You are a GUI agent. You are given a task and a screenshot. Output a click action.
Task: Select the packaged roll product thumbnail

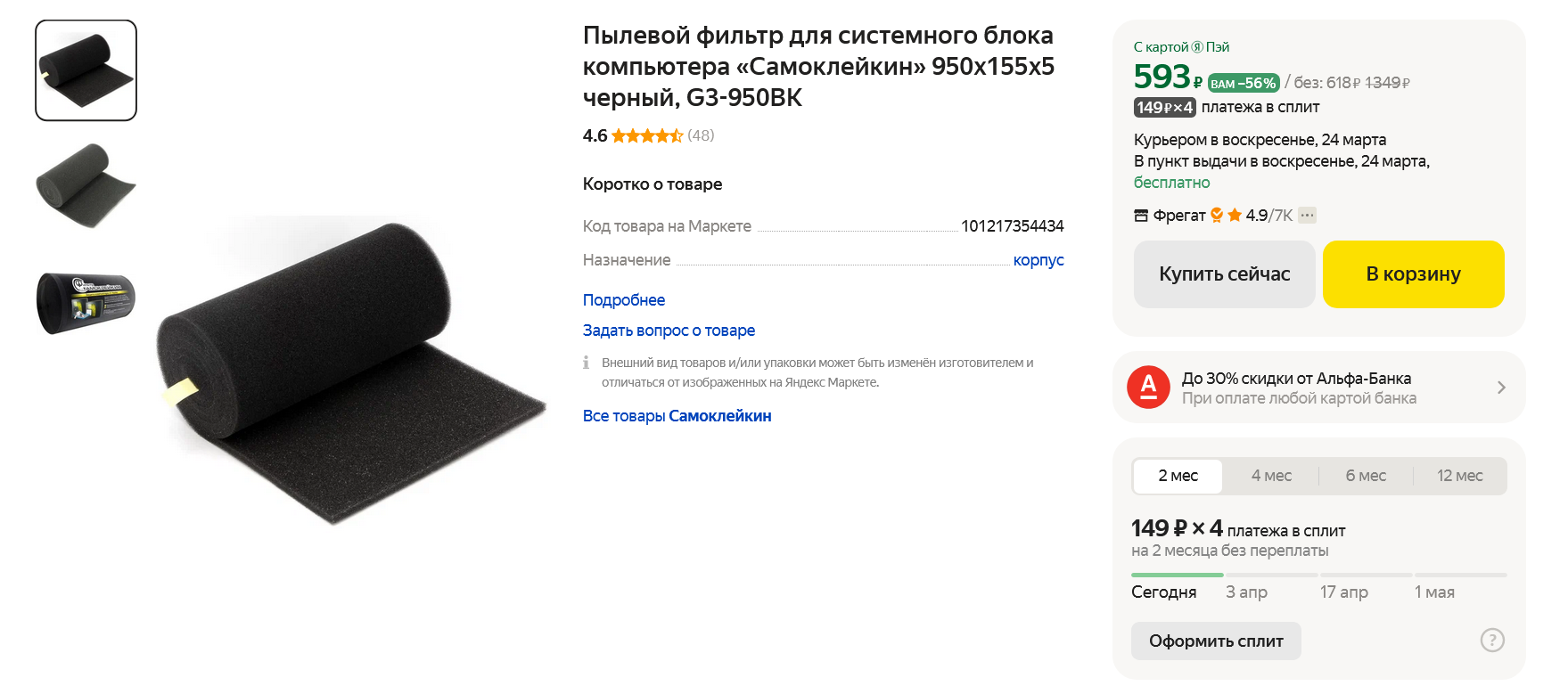click(x=86, y=302)
